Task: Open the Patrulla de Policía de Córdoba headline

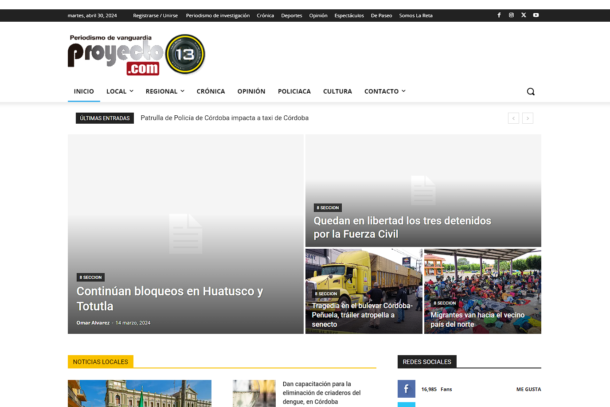Action: click(x=224, y=118)
